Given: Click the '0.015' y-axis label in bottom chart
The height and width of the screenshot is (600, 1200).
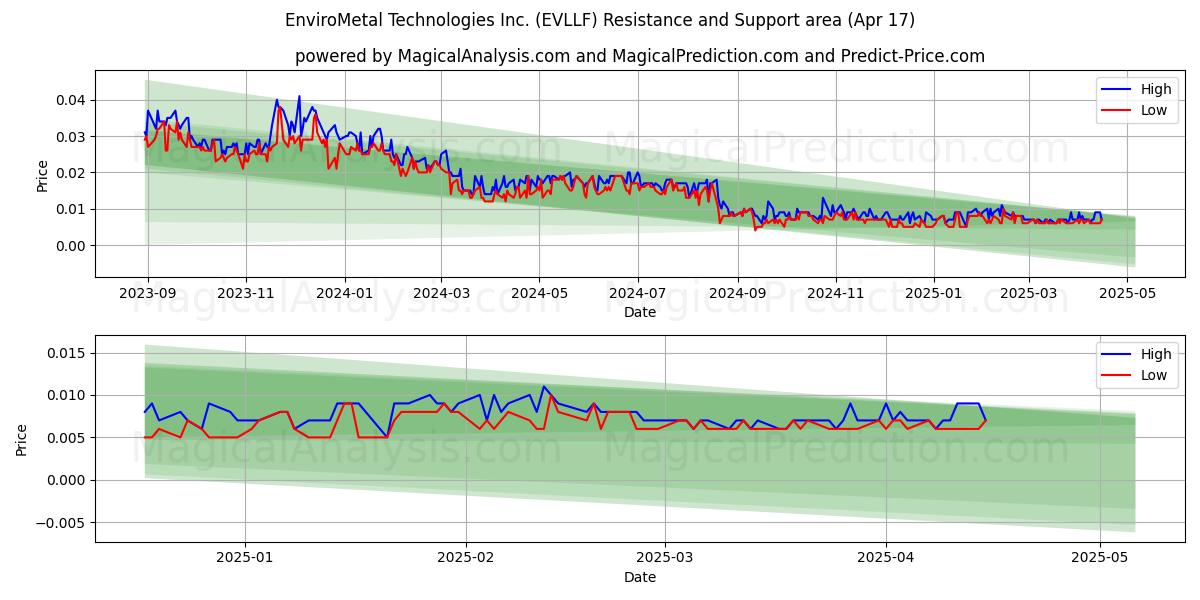Looking at the screenshot, I should pos(66,353).
